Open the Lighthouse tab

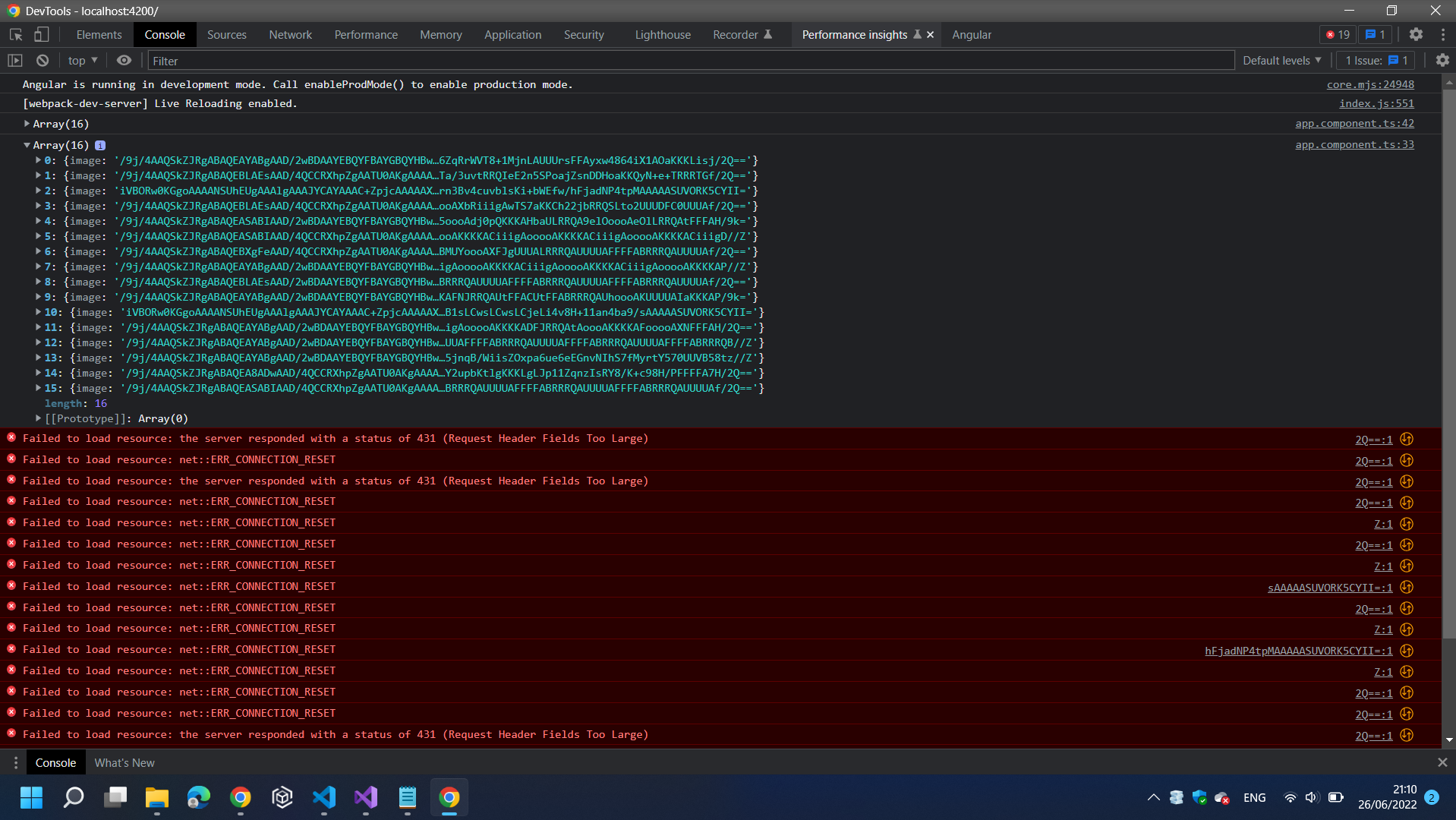click(663, 35)
